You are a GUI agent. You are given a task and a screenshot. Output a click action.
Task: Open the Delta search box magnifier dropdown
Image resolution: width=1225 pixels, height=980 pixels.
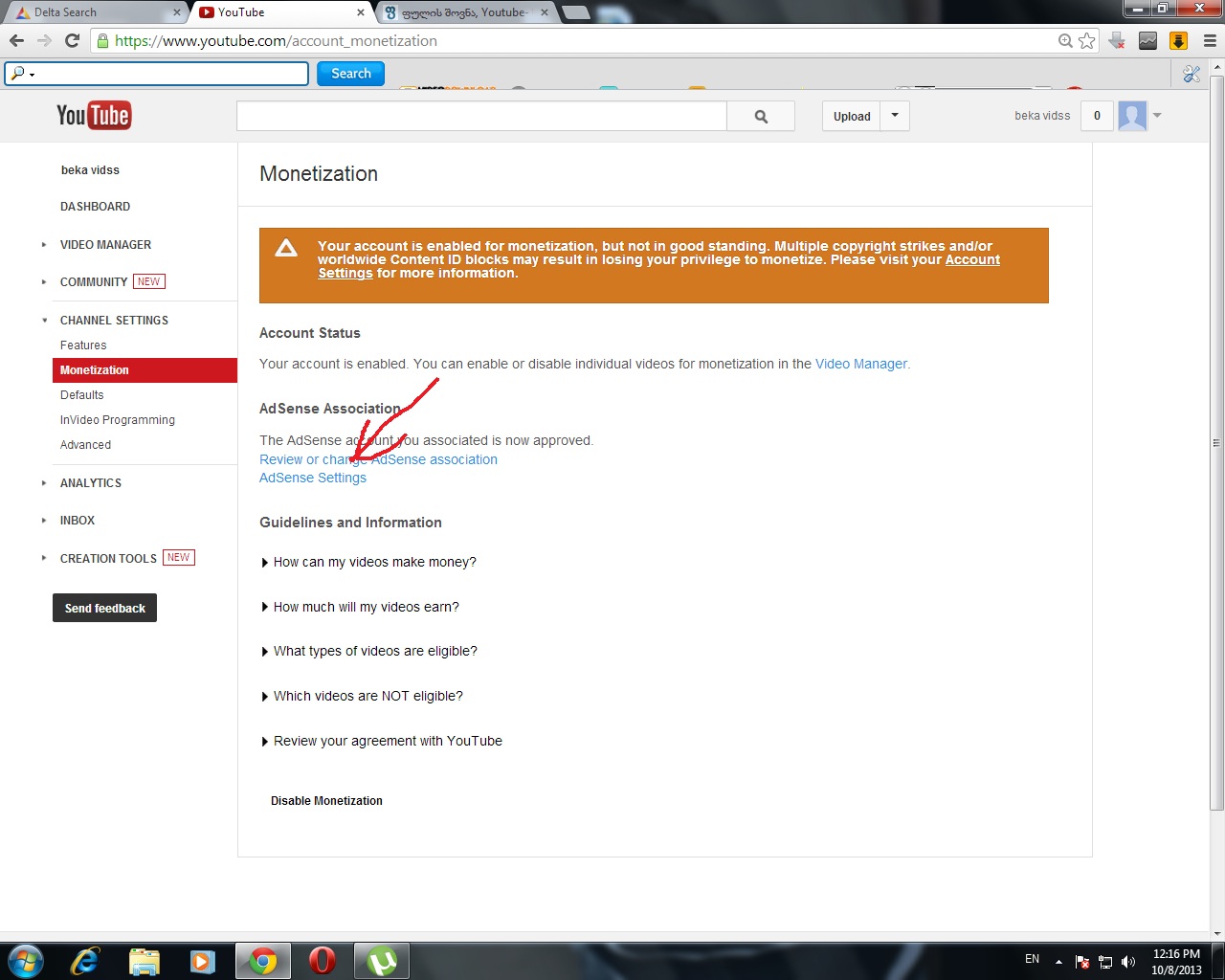click(x=21, y=74)
